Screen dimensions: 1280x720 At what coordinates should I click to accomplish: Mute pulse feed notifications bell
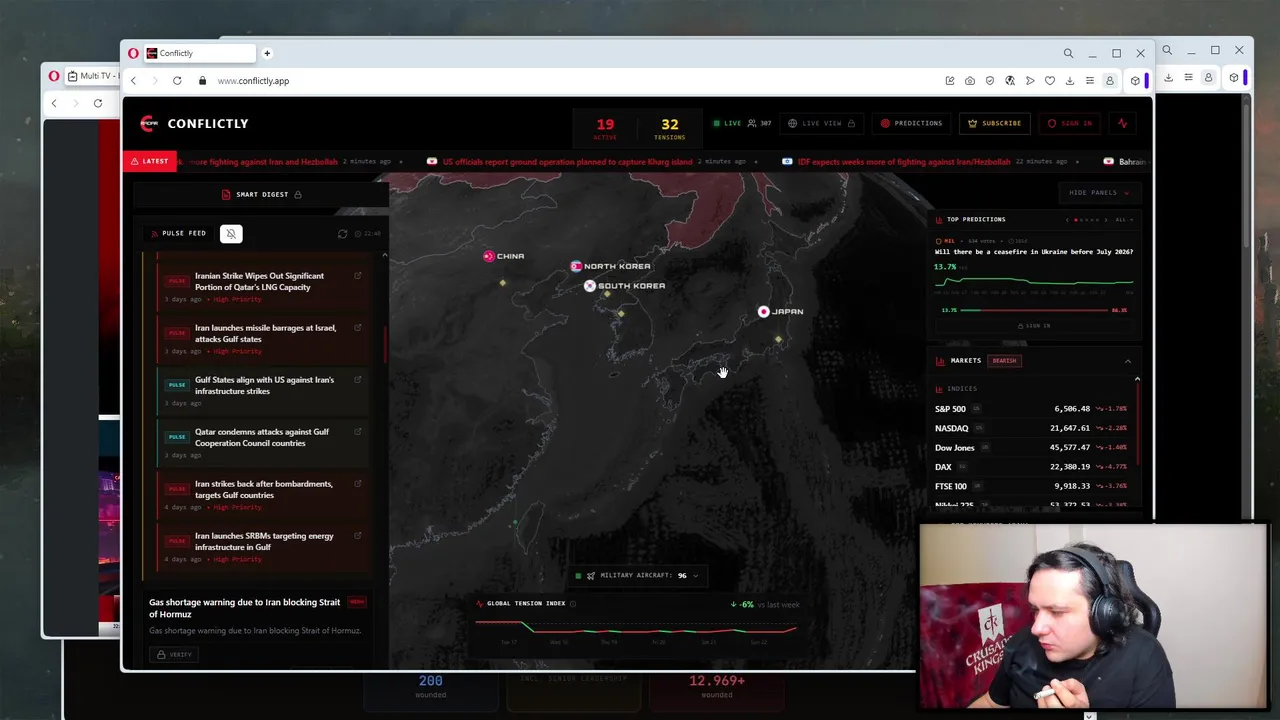click(x=231, y=233)
